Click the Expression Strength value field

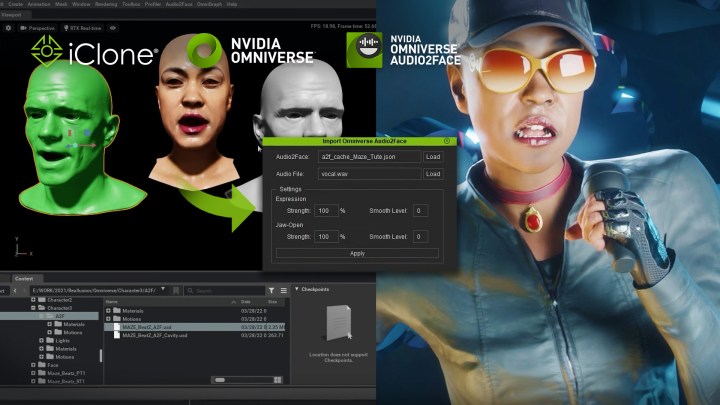[326, 210]
